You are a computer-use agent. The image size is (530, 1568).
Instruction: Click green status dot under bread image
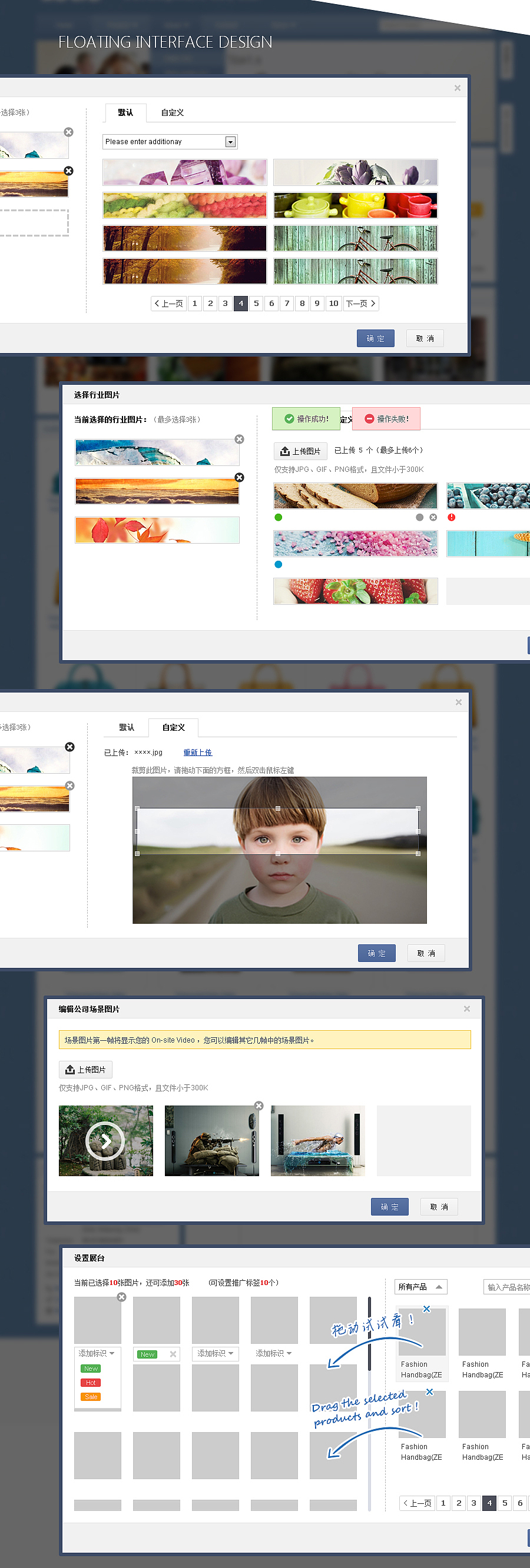(279, 517)
